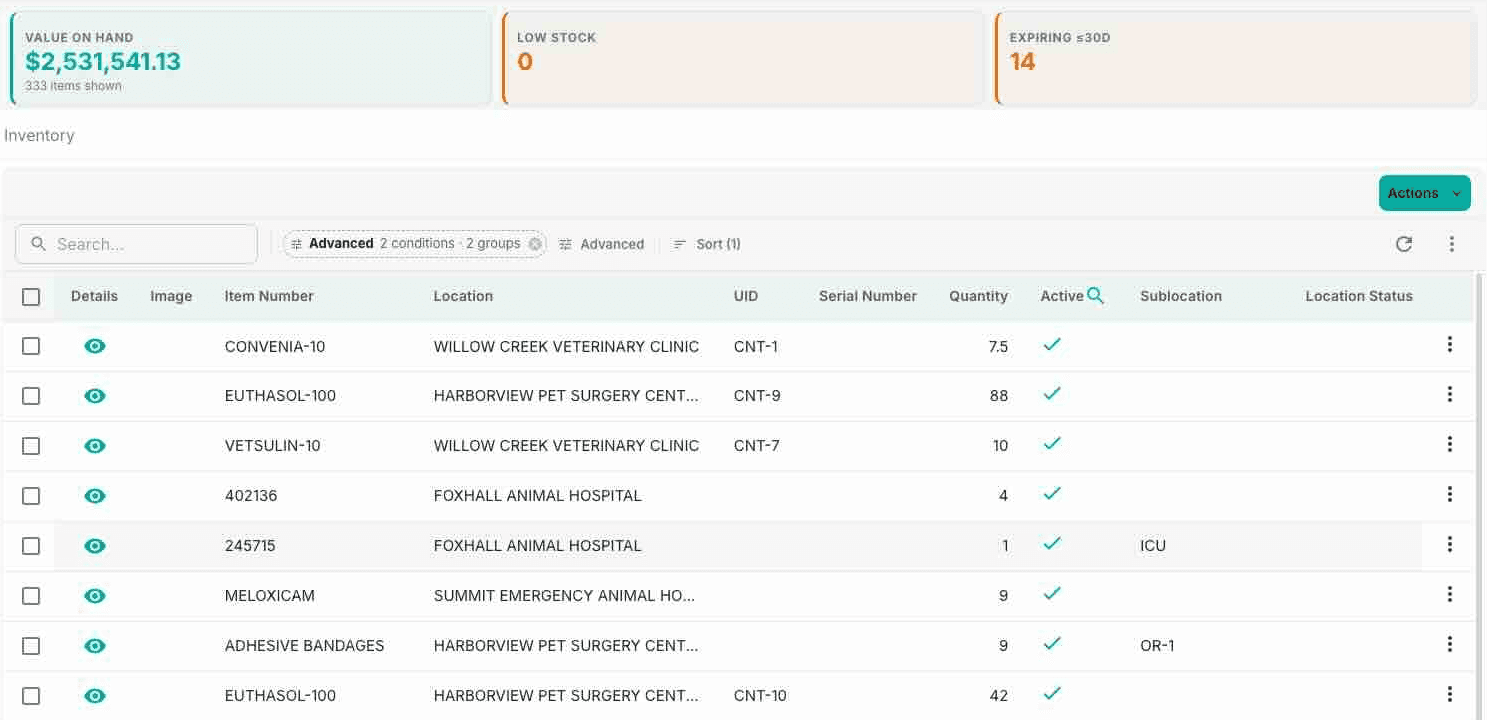Select checkbox for item 245715
1487x720 pixels.
coord(31,546)
